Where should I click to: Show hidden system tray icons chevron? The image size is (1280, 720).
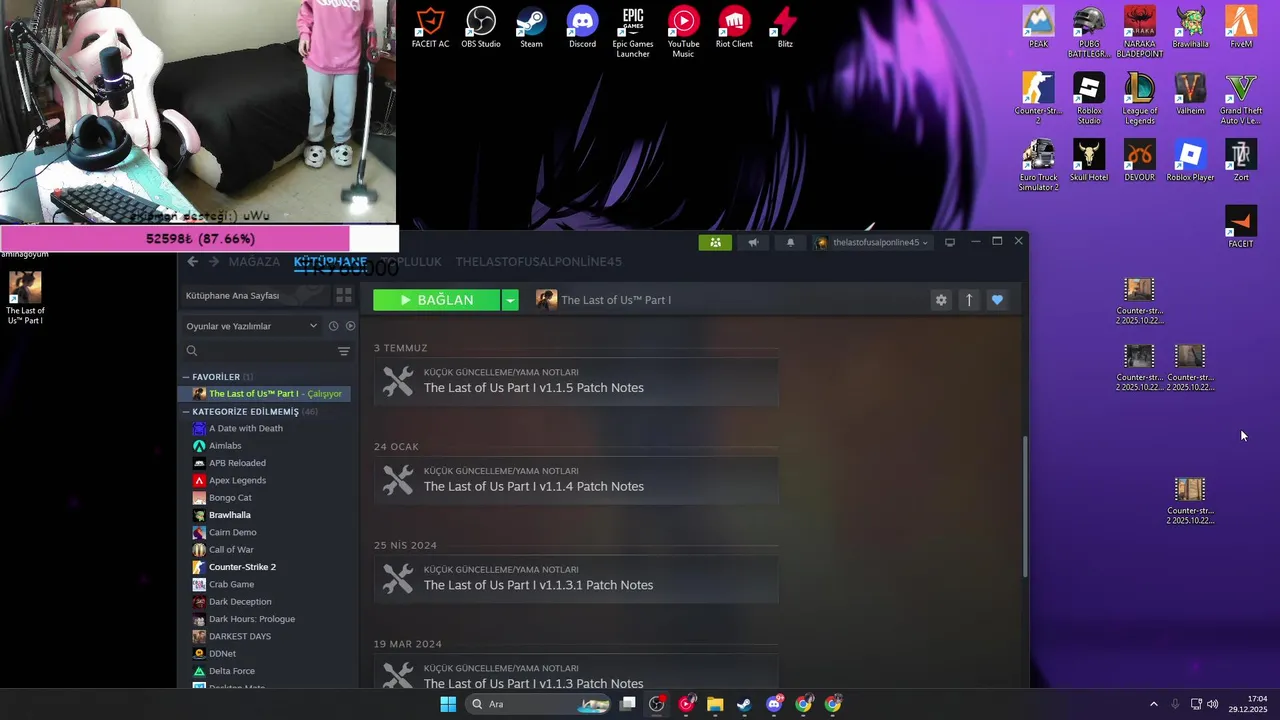(1153, 704)
